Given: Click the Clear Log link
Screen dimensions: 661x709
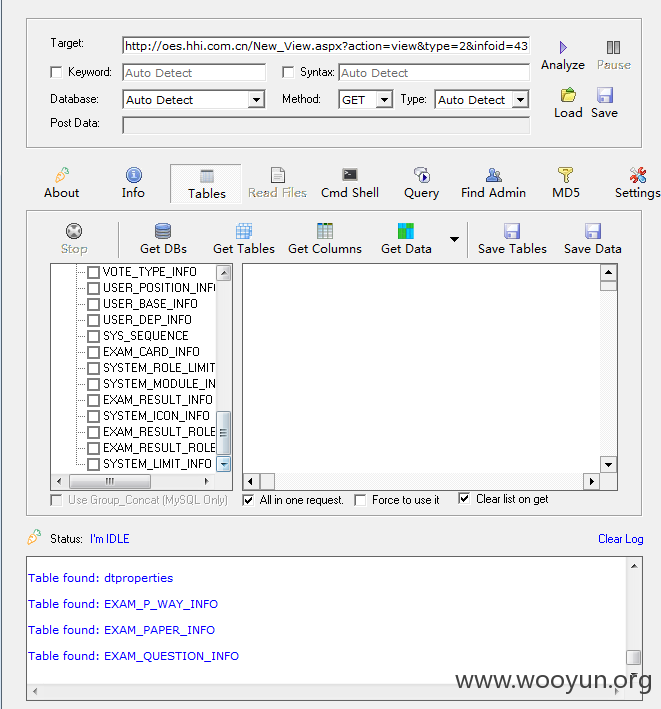Looking at the screenshot, I should point(620,539).
